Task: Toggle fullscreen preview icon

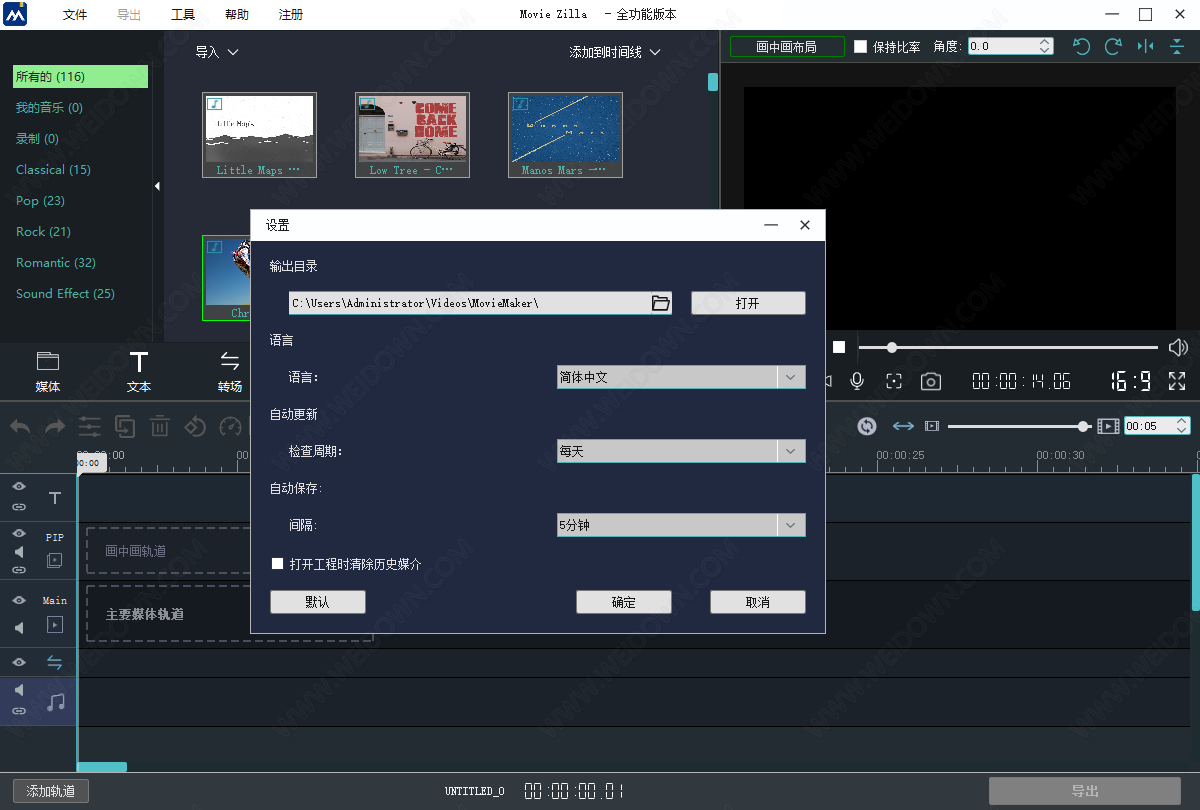Action: coord(1177,381)
